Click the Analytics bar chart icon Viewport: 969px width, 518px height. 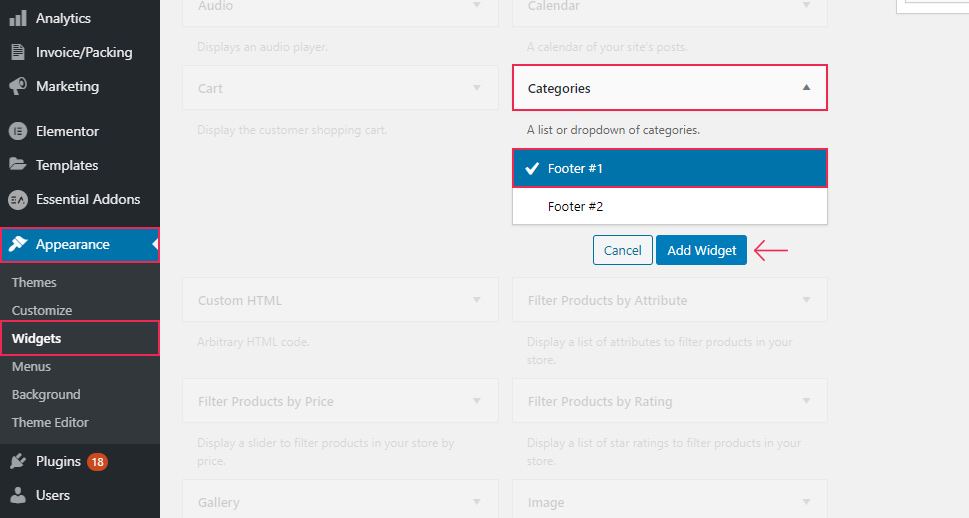pyautogui.click(x=18, y=19)
